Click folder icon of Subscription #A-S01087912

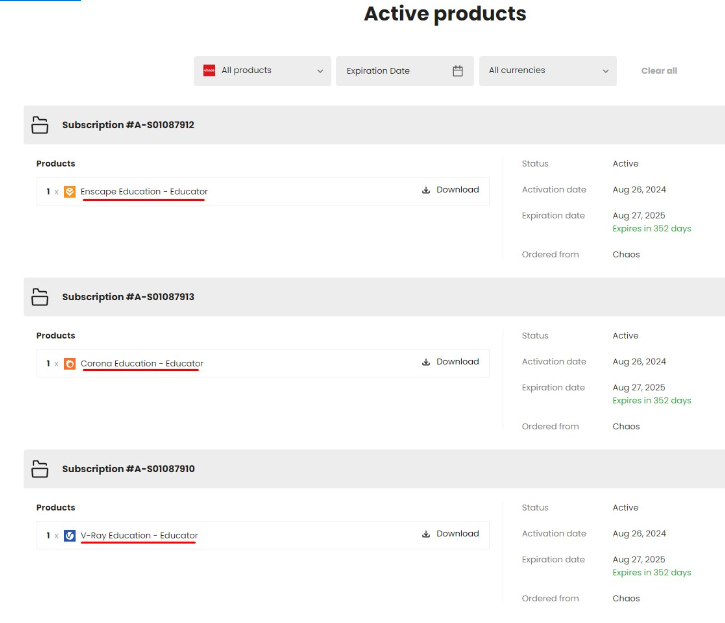point(40,125)
